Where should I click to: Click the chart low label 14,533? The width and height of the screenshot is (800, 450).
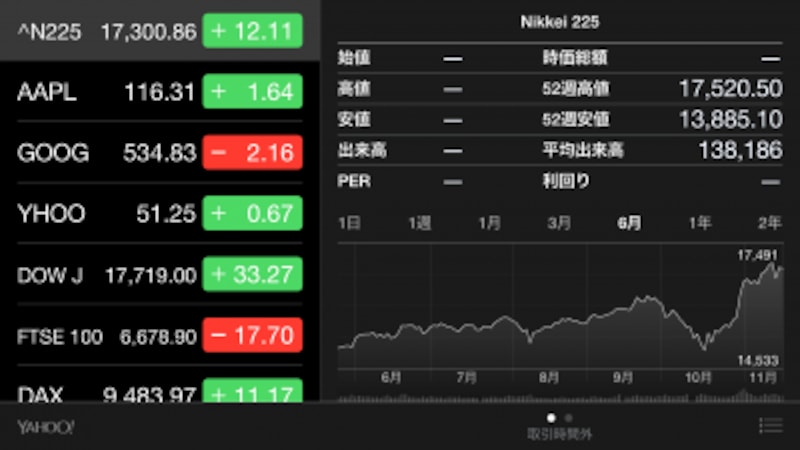click(758, 361)
